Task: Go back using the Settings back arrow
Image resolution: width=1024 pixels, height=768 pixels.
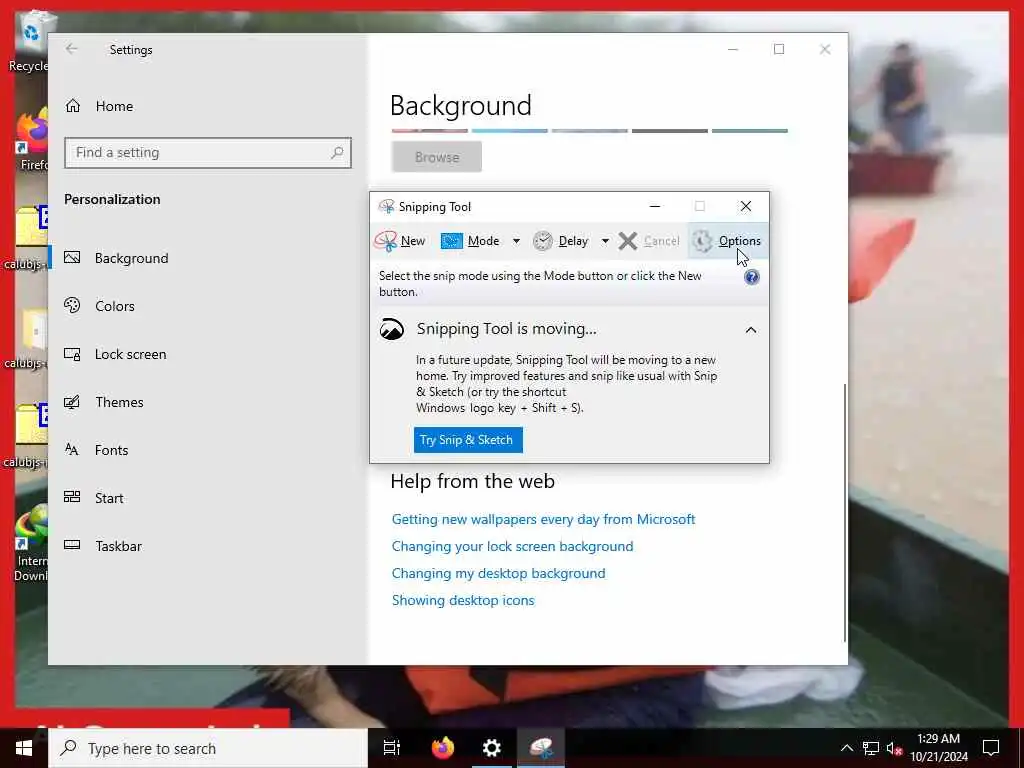Action: 72,49
